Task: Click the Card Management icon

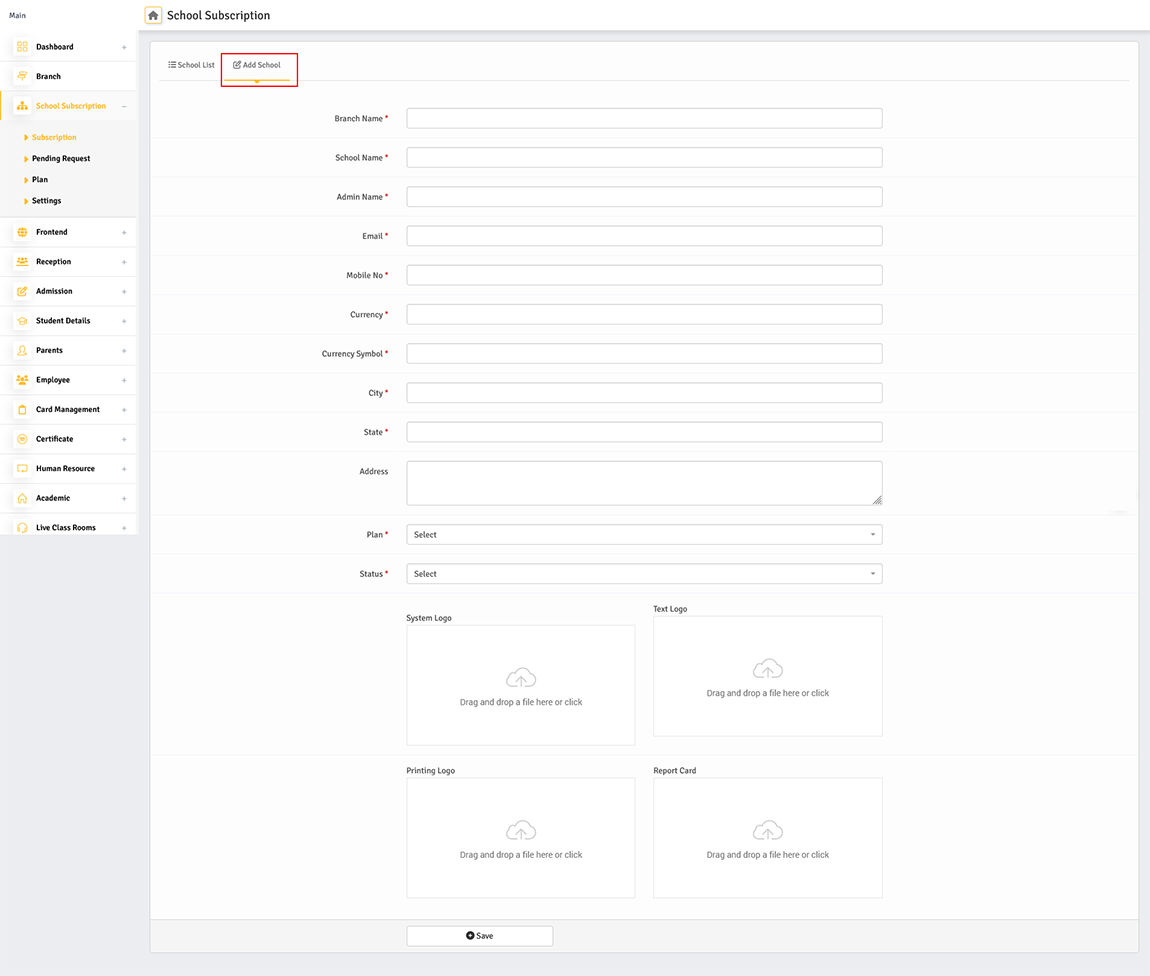Action: tap(22, 409)
